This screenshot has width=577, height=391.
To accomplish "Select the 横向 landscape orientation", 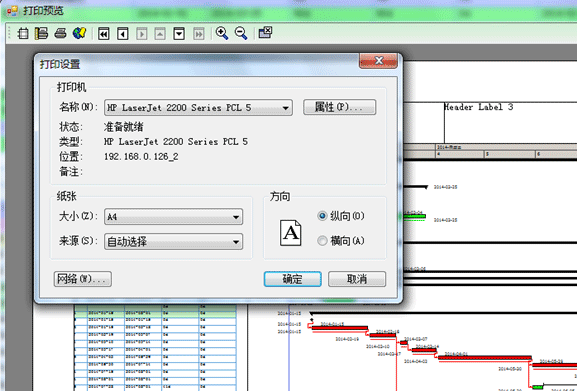I will (341, 241).
